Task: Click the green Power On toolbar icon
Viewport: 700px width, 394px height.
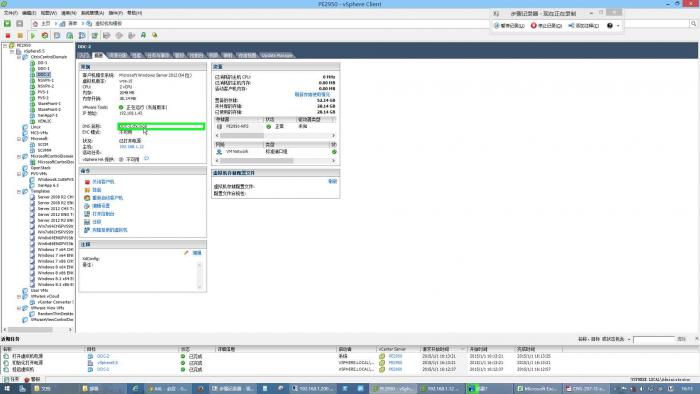Action: (x=33, y=35)
